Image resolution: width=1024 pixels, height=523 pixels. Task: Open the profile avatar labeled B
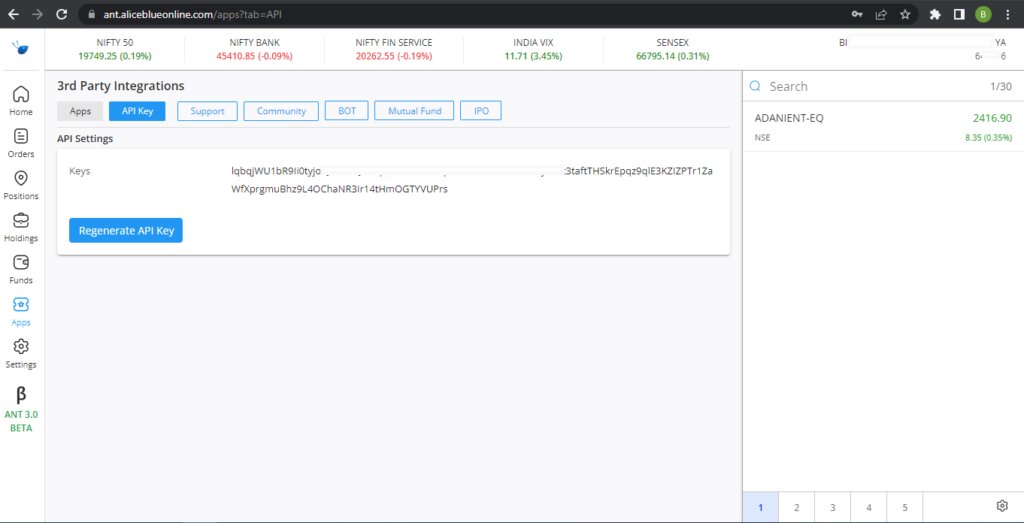click(x=983, y=14)
